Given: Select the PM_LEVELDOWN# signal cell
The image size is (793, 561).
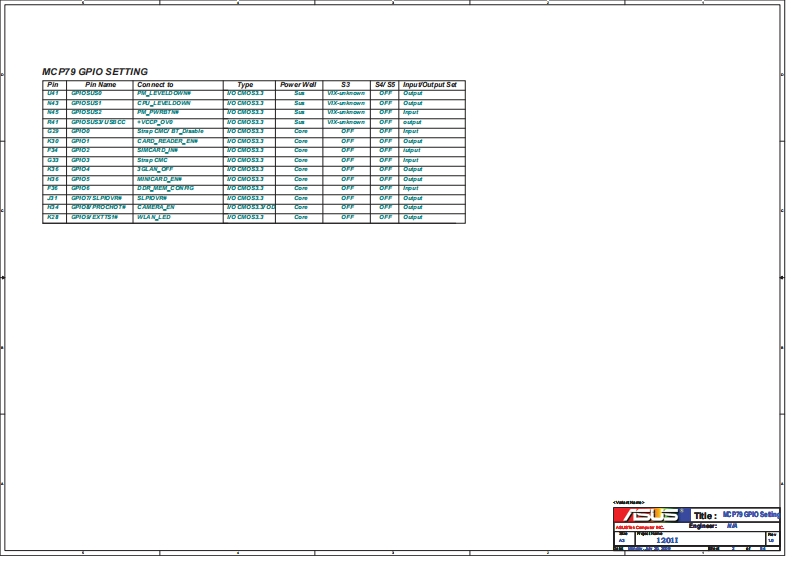Looking at the screenshot, I should (164, 94).
